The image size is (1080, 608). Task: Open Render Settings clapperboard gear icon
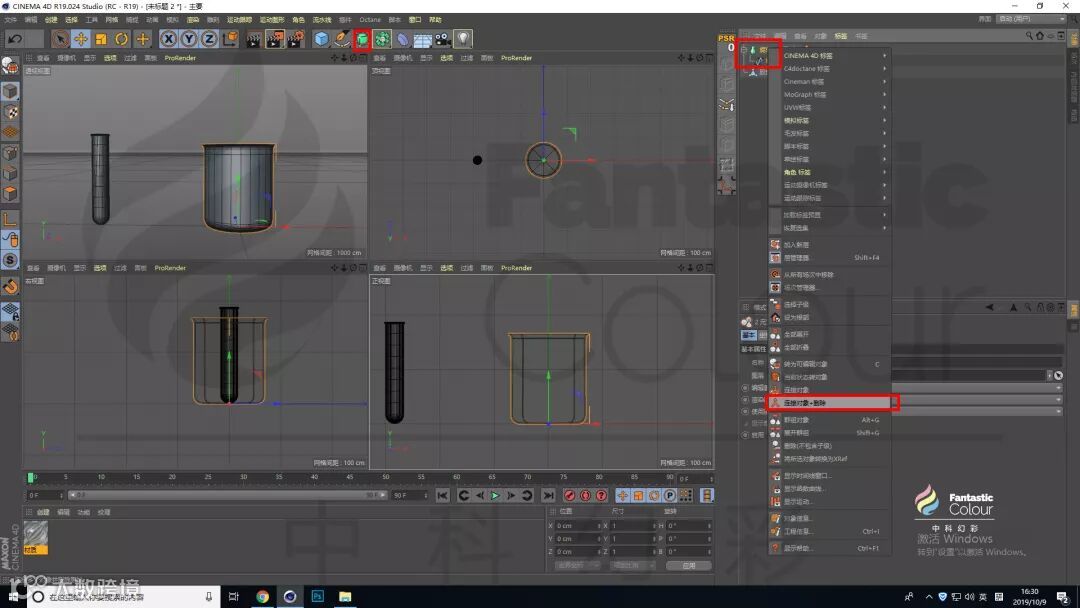click(295, 39)
